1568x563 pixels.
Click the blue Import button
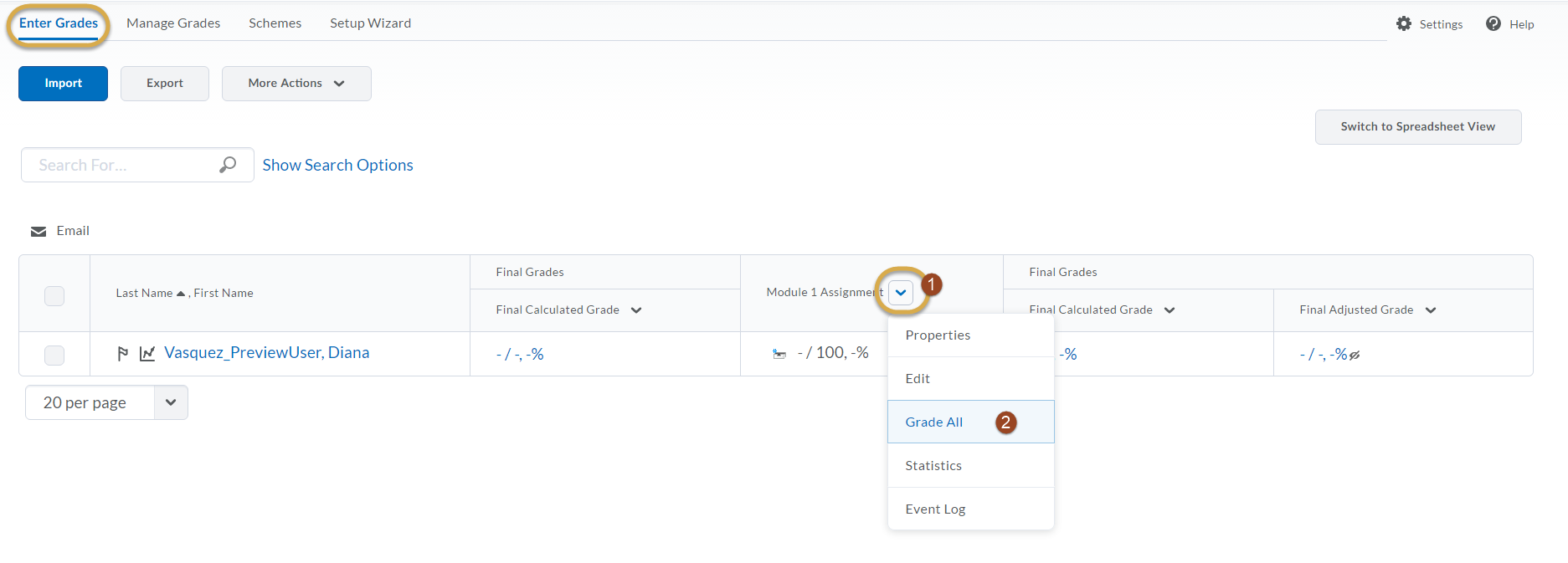(64, 84)
